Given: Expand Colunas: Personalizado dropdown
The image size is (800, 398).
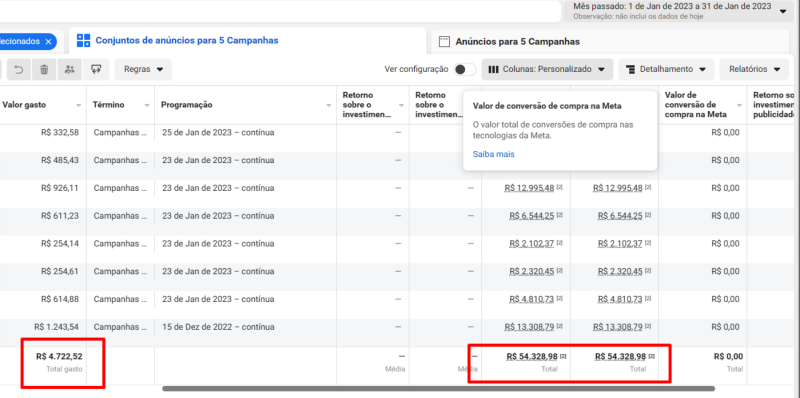Looking at the screenshot, I should [x=546, y=69].
